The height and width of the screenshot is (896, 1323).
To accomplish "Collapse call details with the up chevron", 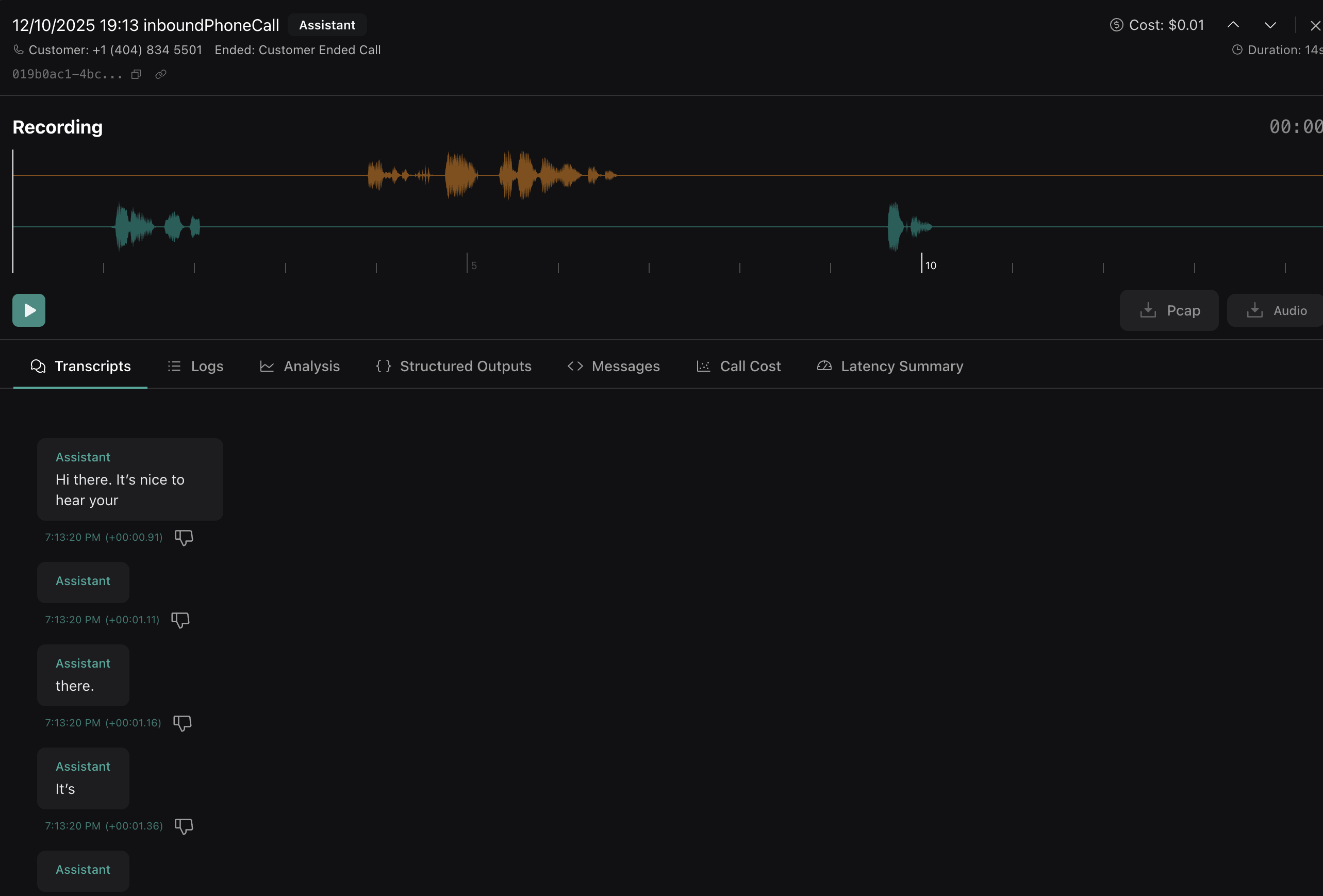I will click(1233, 24).
